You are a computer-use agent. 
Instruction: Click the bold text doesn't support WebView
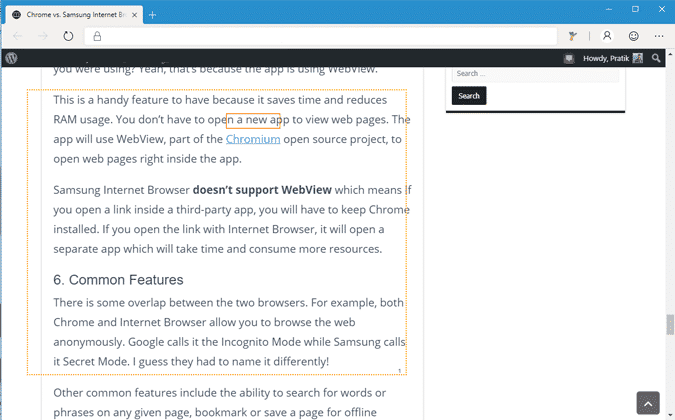coord(262,190)
